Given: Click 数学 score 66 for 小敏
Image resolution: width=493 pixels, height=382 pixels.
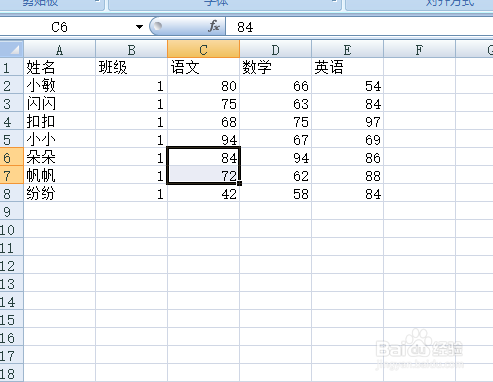Looking at the screenshot, I should tap(276, 85).
